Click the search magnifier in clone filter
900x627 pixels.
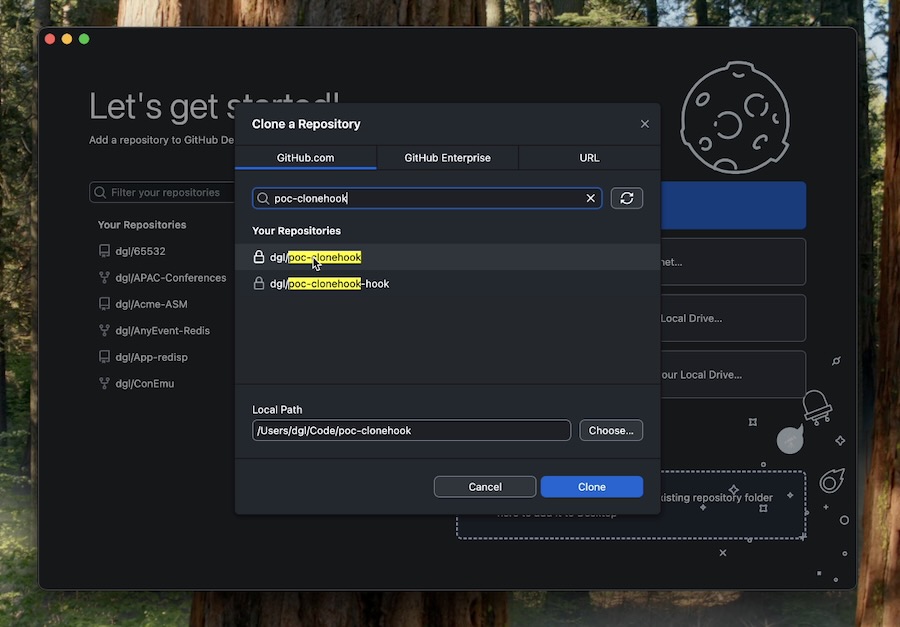pyautogui.click(x=263, y=198)
